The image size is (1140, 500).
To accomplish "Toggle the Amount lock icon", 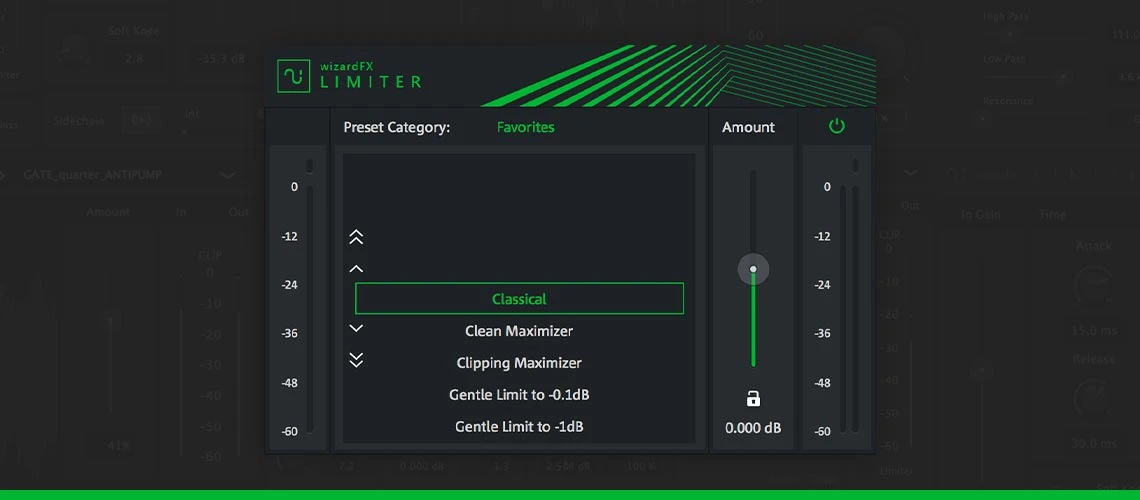I will pyautogui.click(x=753, y=398).
